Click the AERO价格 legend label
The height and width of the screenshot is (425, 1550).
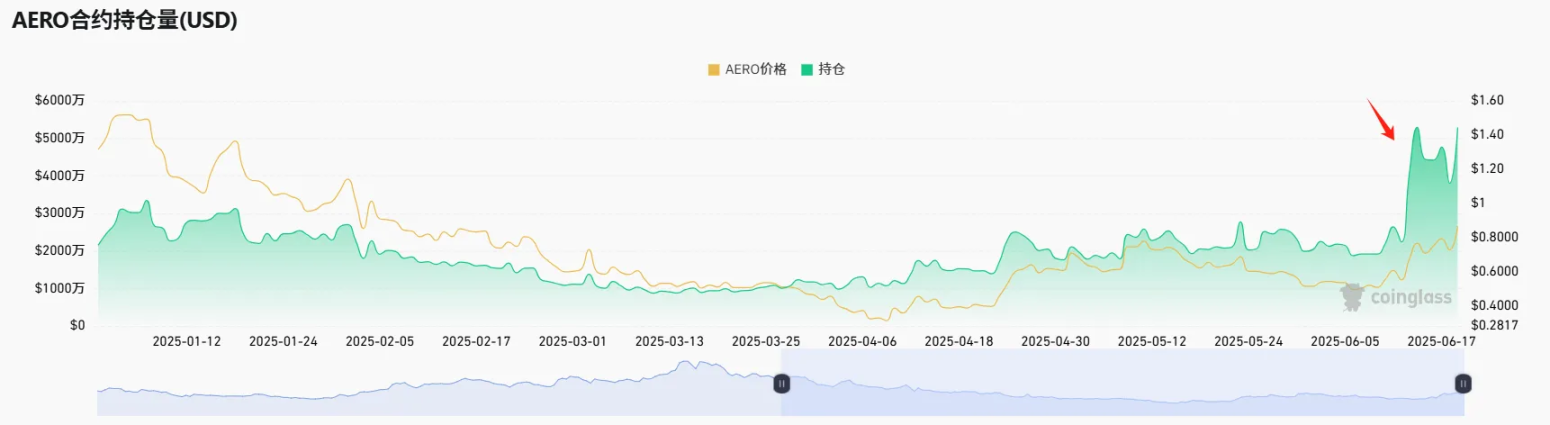point(756,70)
